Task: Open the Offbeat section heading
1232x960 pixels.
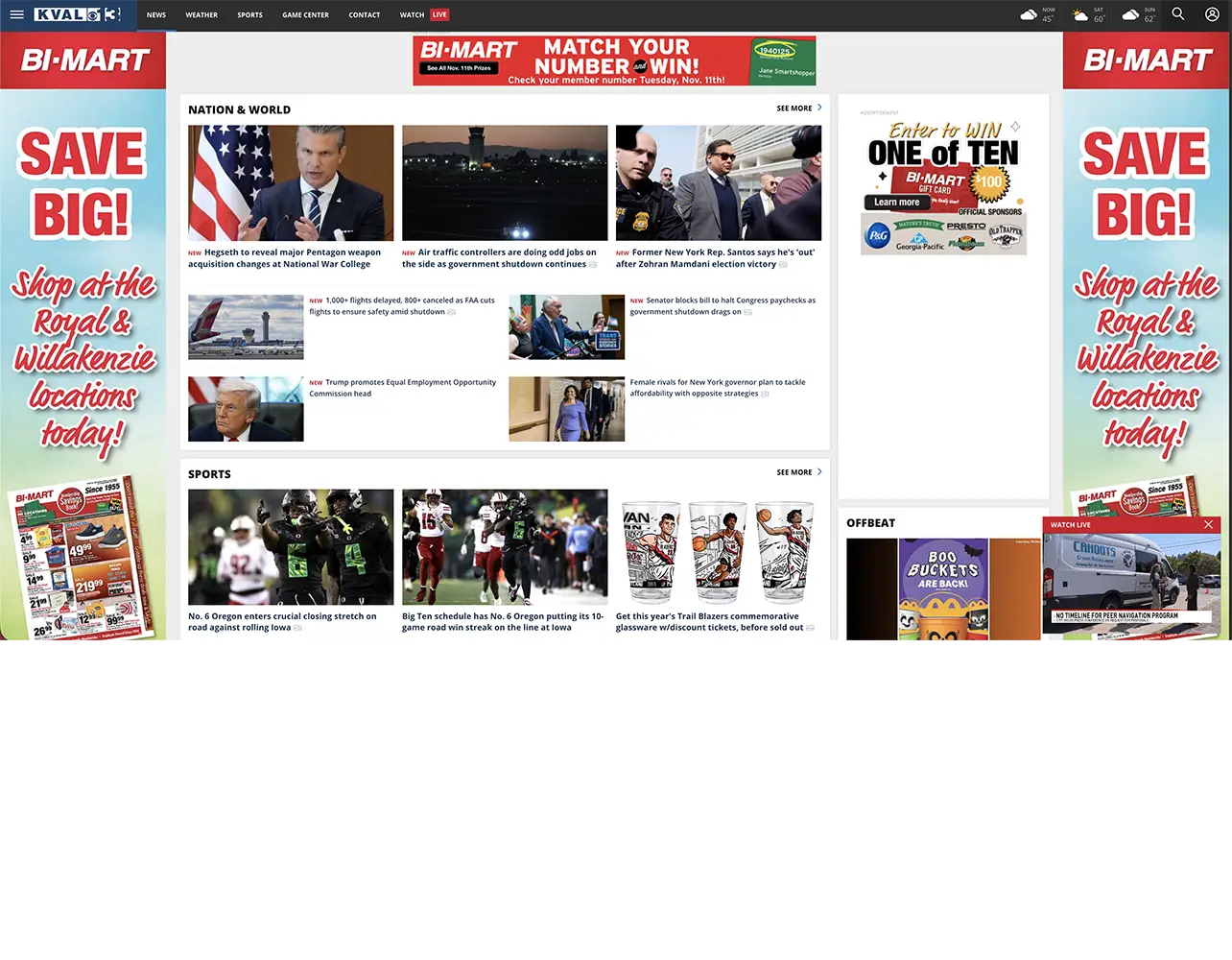Action: [x=870, y=523]
